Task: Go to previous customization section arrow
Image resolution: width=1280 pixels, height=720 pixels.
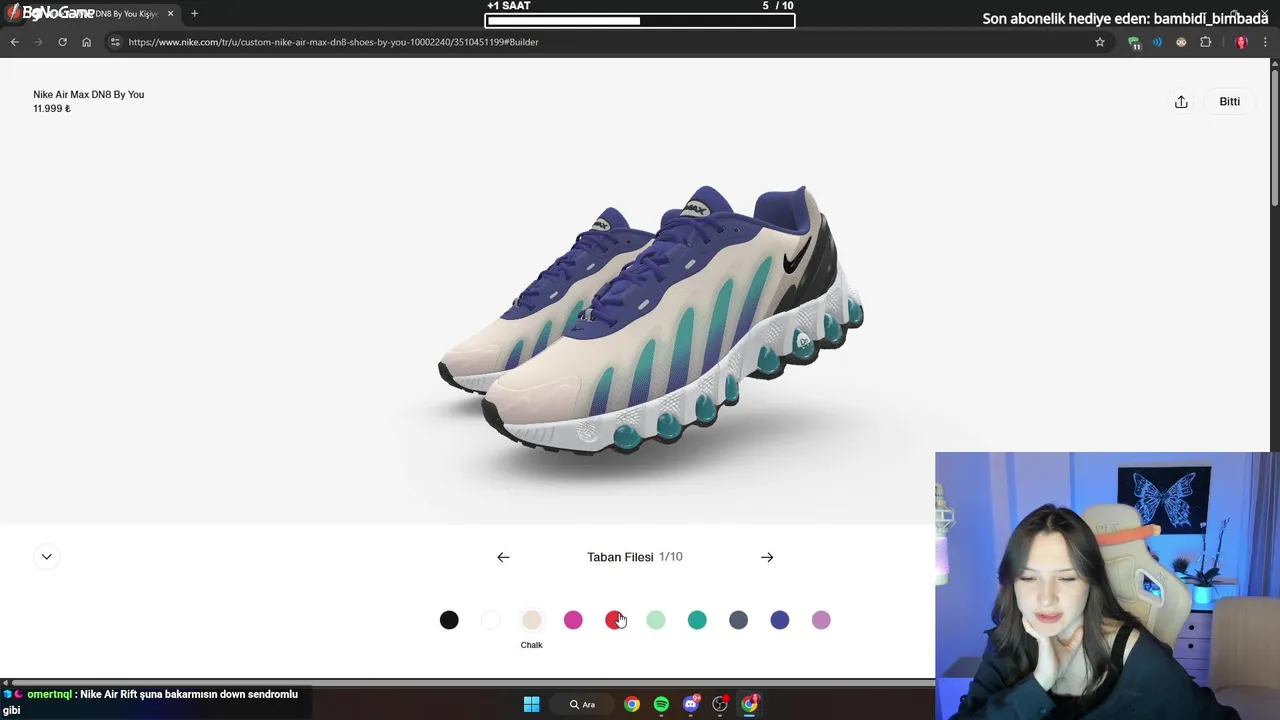Action: click(x=503, y=557)
